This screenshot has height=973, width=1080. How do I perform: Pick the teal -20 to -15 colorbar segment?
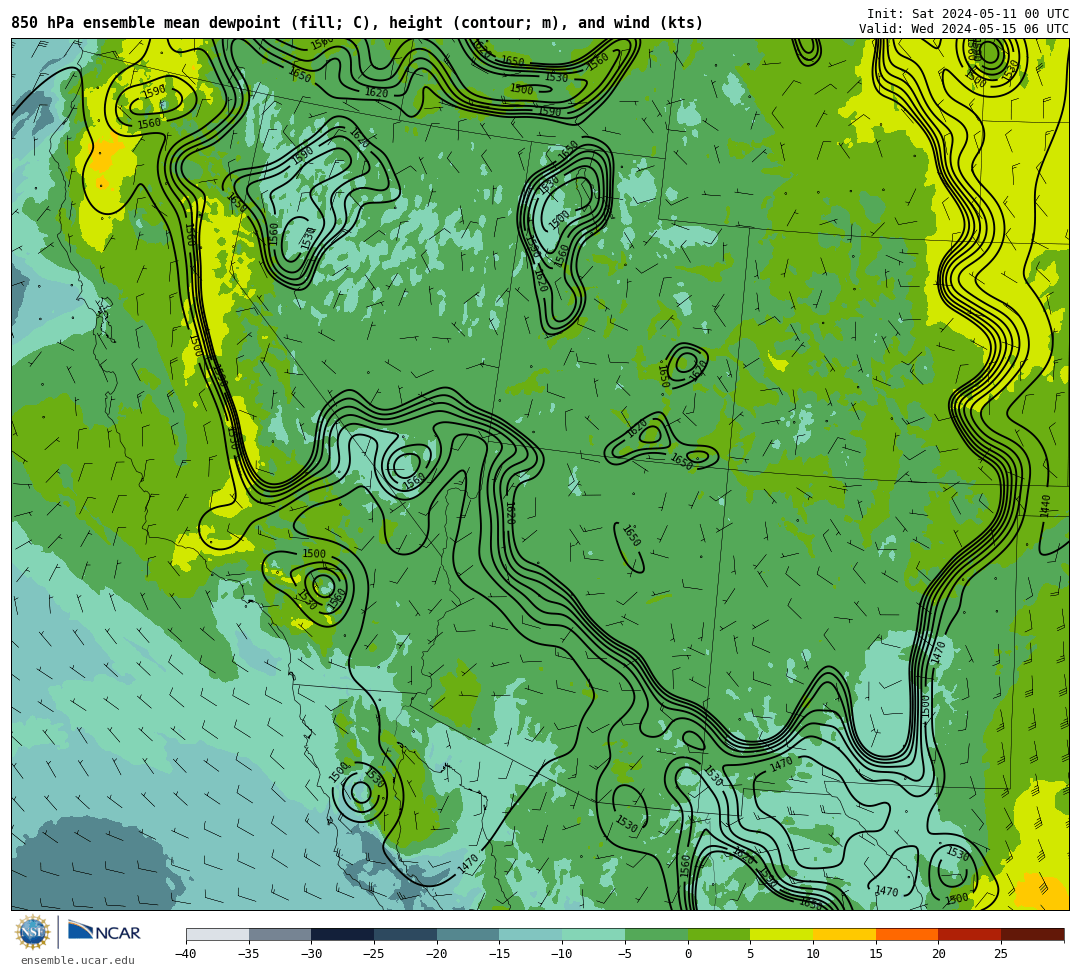pos(468,934)
